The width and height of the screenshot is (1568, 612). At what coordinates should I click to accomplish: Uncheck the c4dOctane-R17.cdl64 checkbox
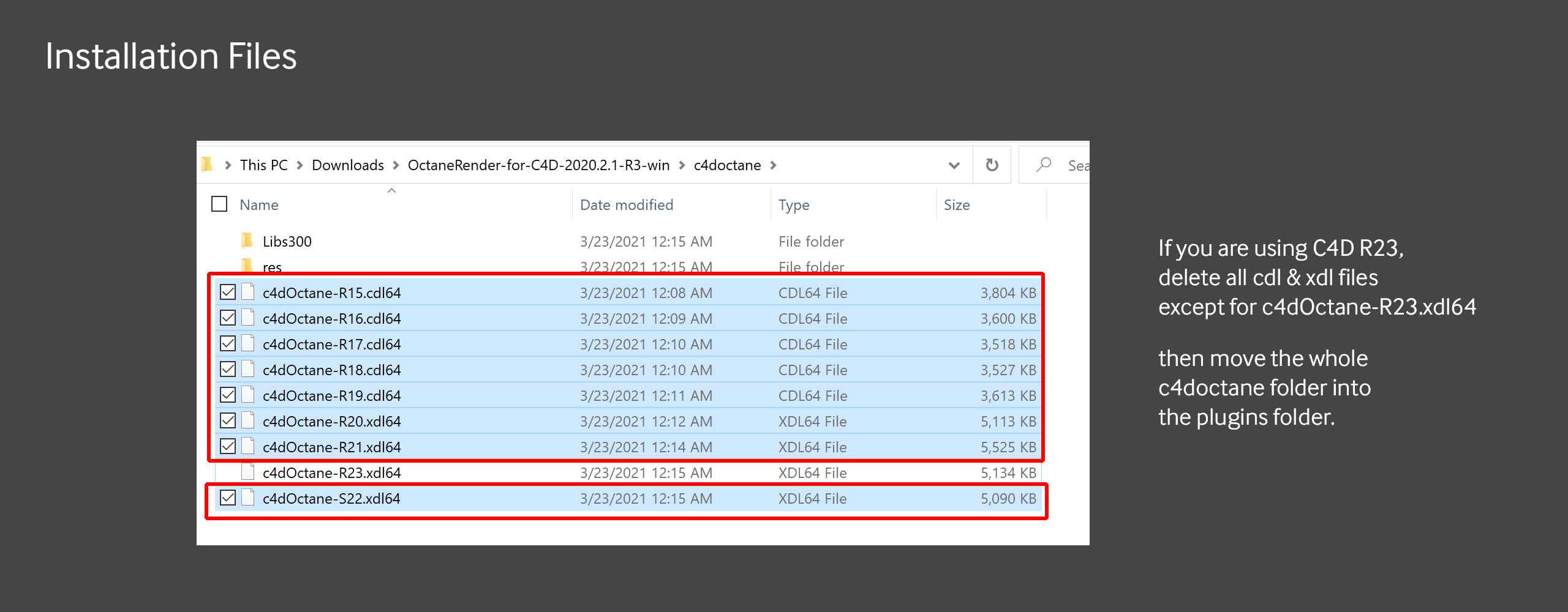click(x=228, y=343)
